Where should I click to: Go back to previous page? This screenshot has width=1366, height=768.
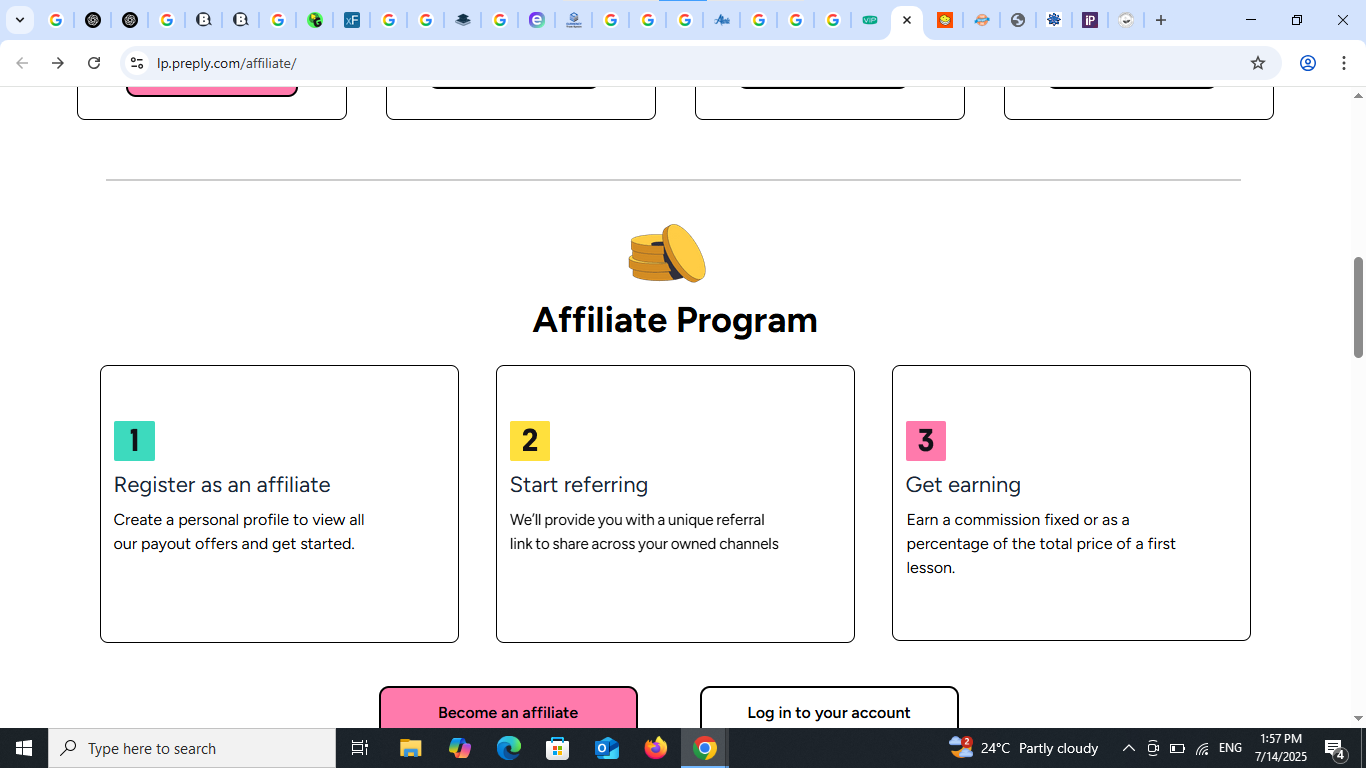point(22,63)
